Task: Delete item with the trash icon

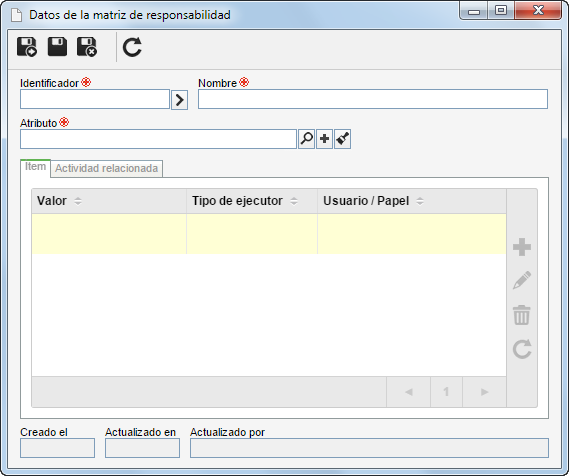Action: click(x=522, y=315)
